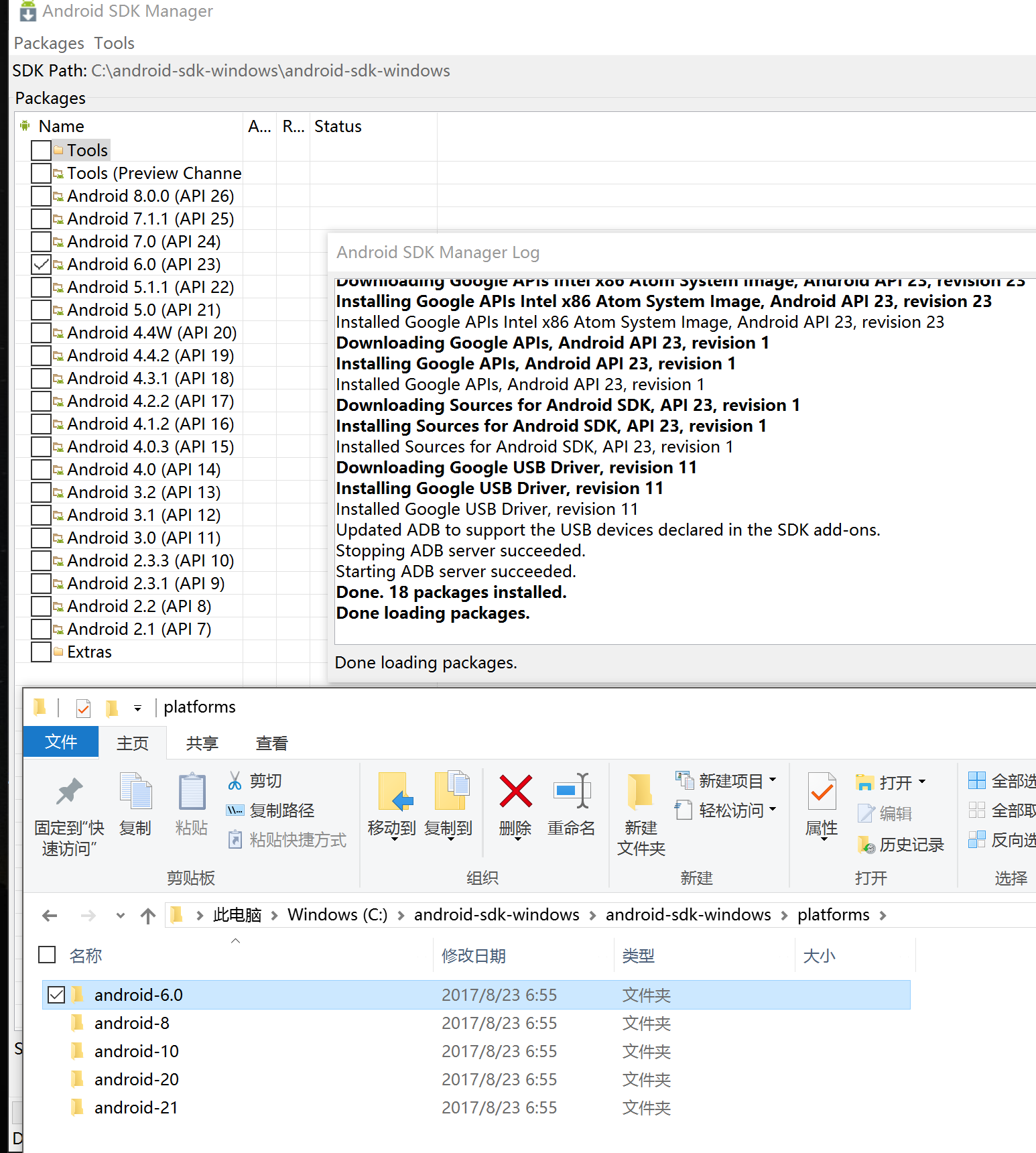The height and width of the screenshot is (1153, 1036).
Task: Toggle the android-6.0 folder checkbox
Action: 56,995
